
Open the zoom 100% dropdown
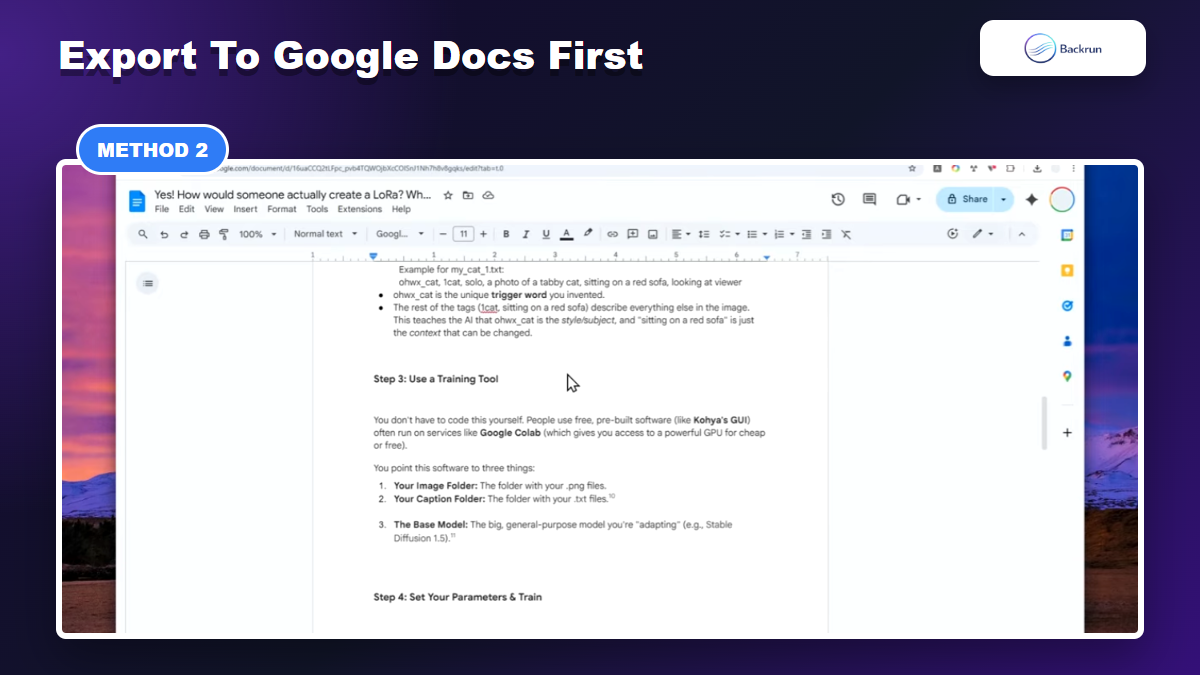point(257,234)
